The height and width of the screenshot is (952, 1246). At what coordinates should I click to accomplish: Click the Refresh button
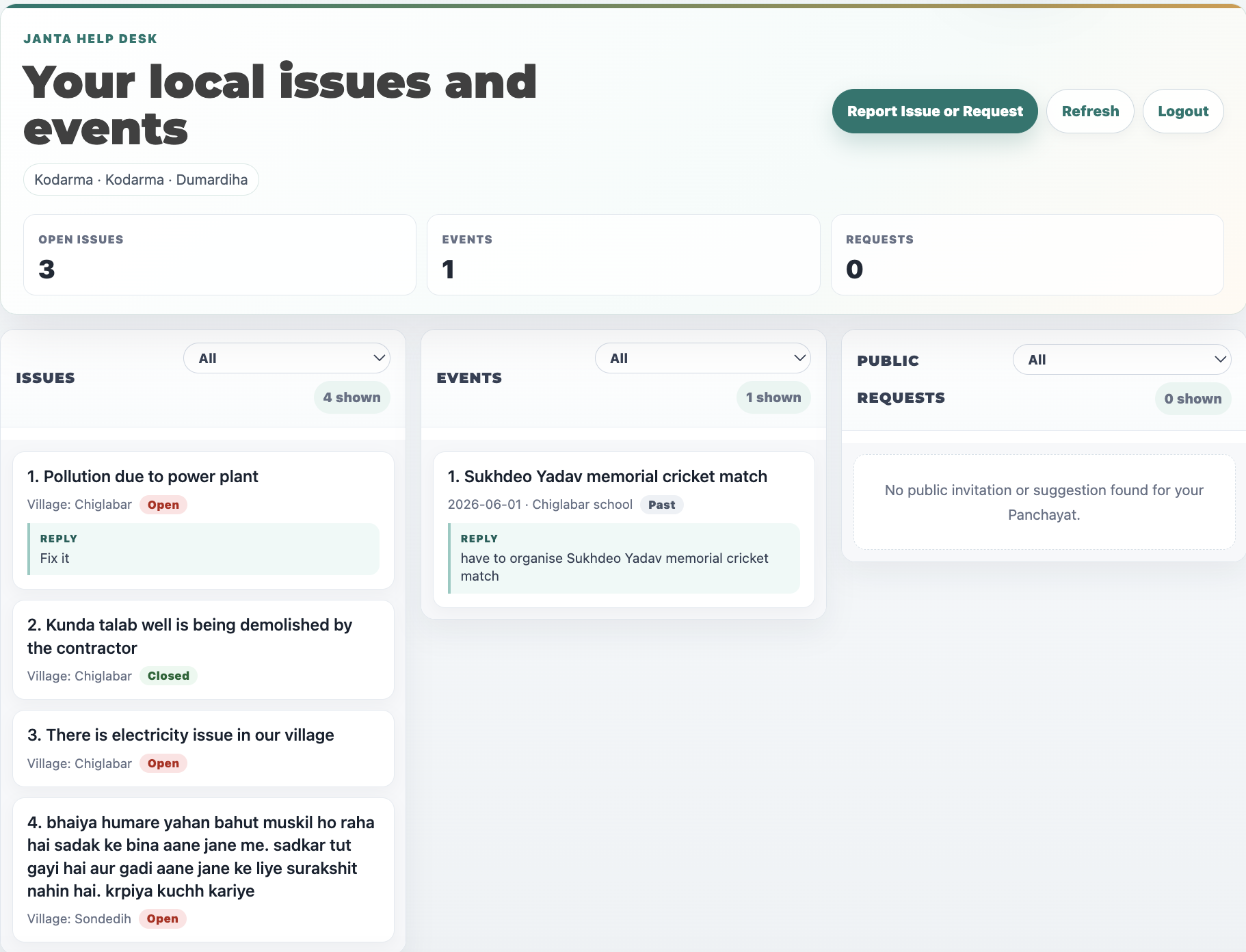point(1090,111)
